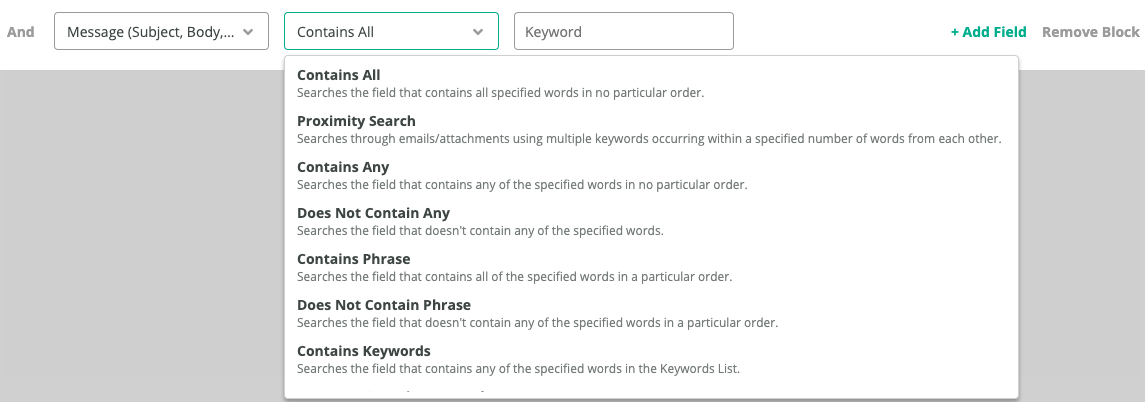Pick the Contains Keywords option
The height and width of the screenshot is (402, 1145).
click(363, 351)
